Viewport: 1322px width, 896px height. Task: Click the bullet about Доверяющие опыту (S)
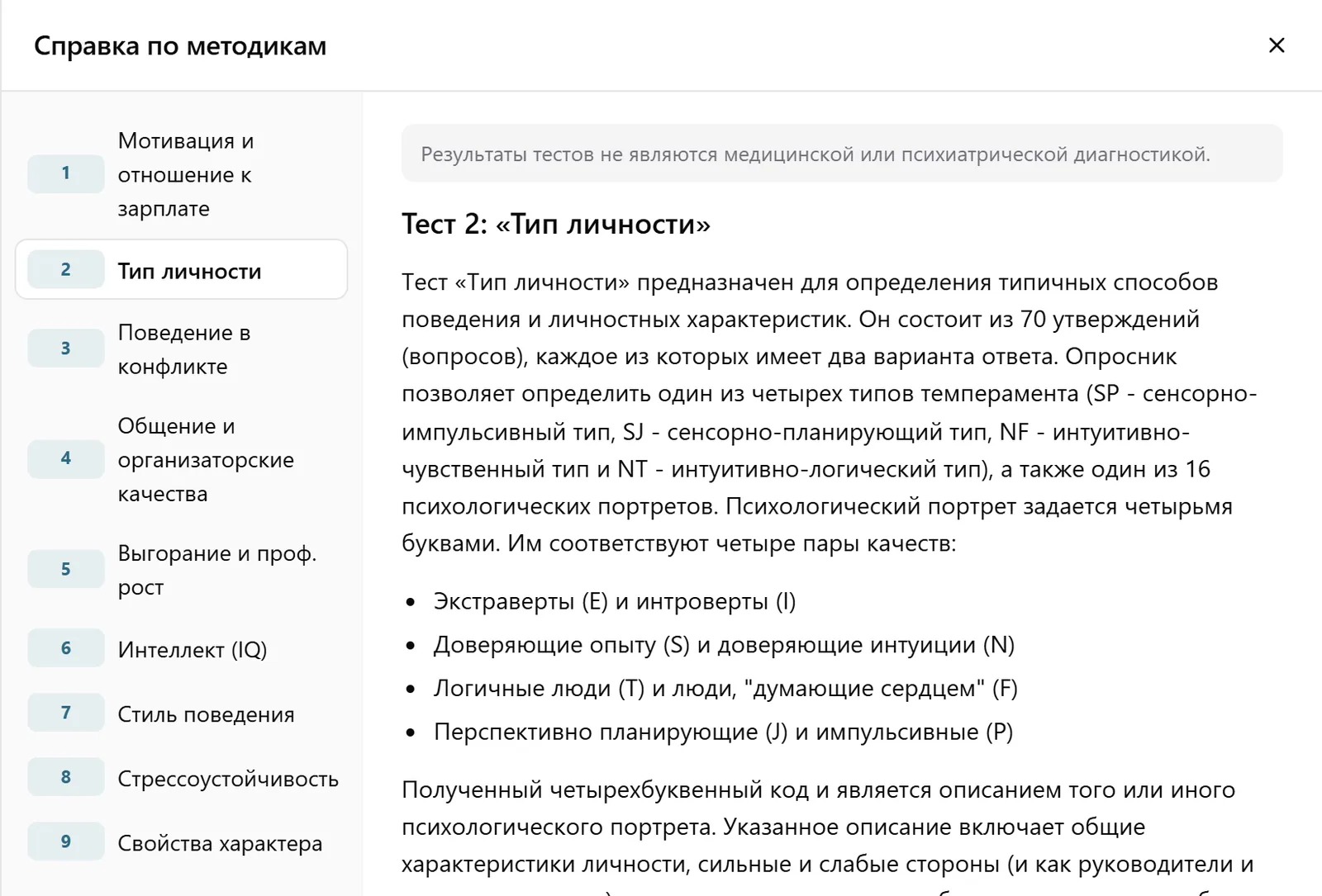724,645
